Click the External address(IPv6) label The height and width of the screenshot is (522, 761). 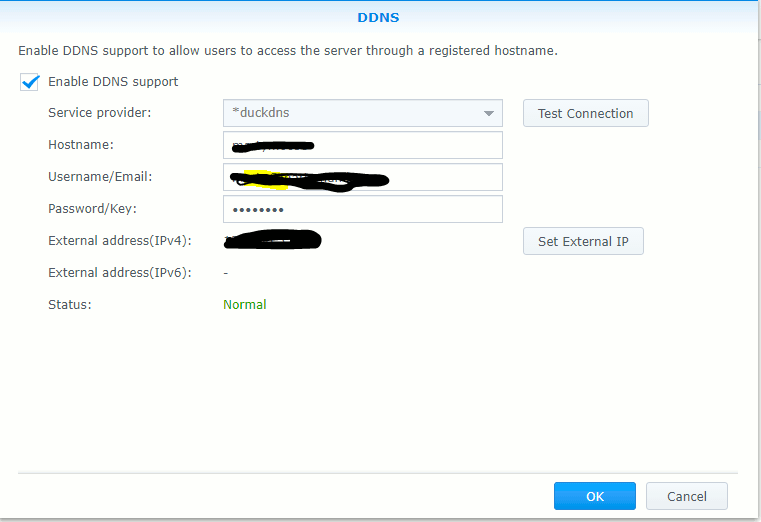click(x=119, y=272)
